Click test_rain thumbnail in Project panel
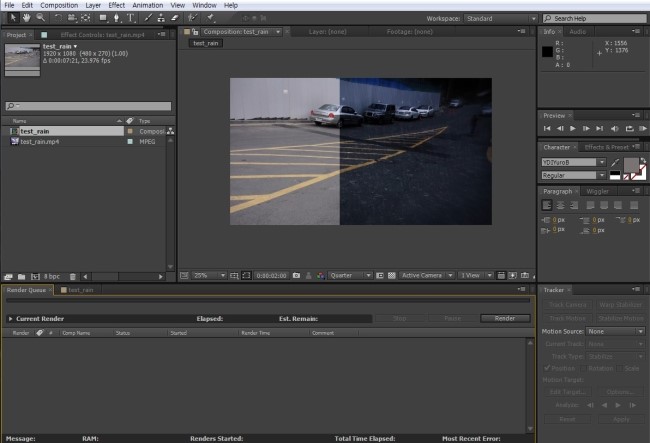 pyautogui.click(x=22, y=60)
